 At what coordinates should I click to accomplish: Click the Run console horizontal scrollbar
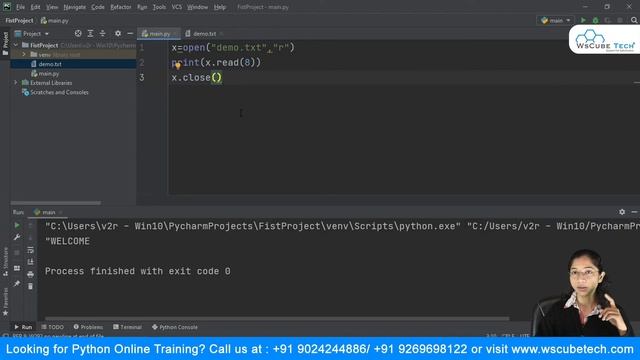tap(277, 318)
